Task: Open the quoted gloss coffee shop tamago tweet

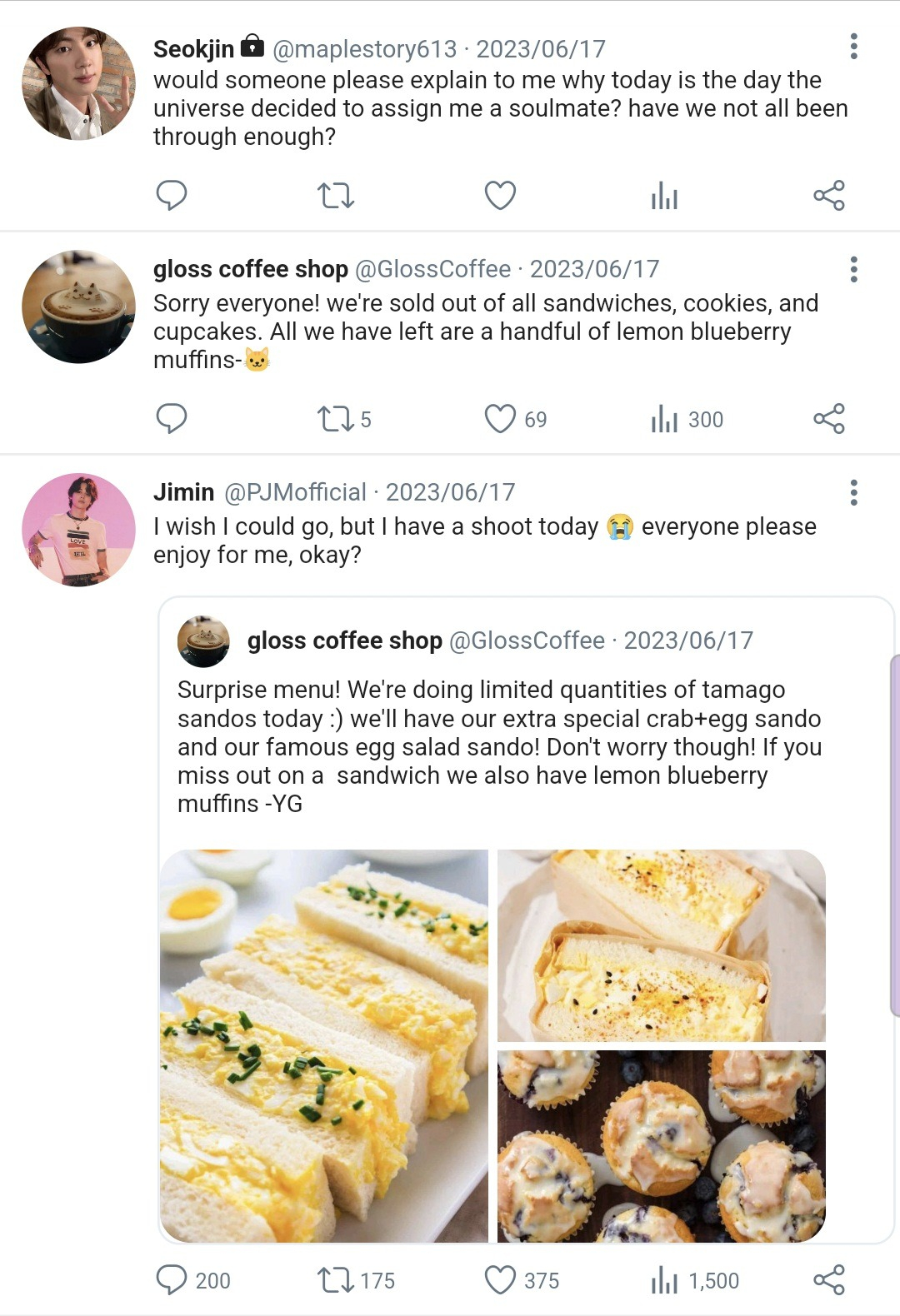Action: (500, 733)
